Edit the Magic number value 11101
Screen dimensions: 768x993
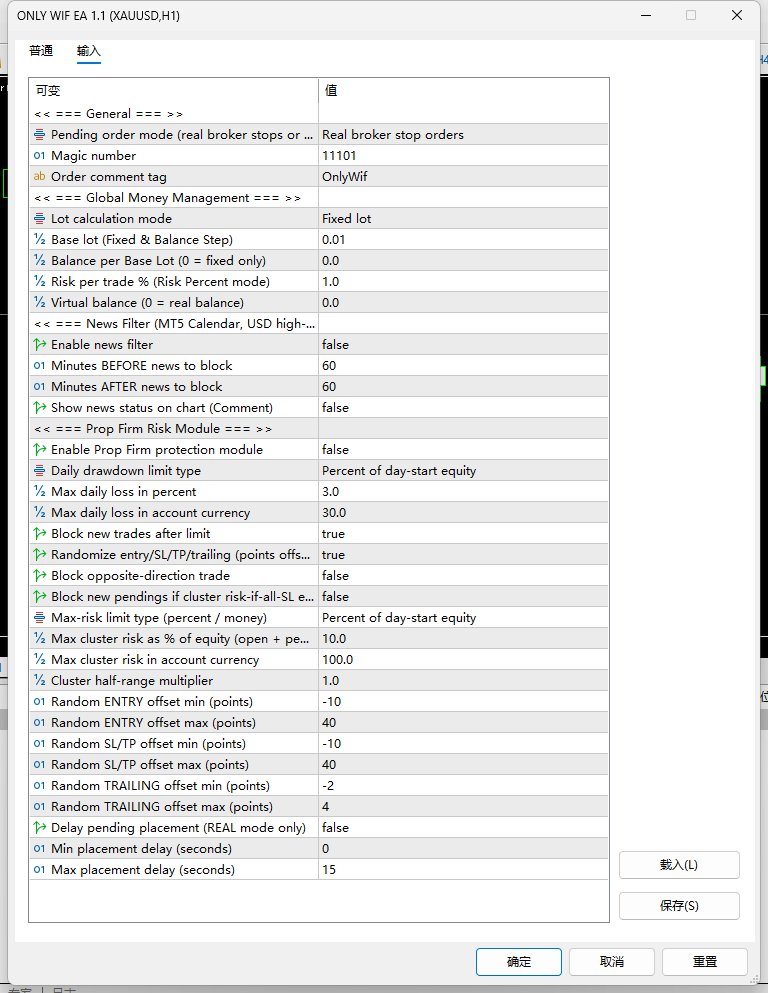[463, 155]
